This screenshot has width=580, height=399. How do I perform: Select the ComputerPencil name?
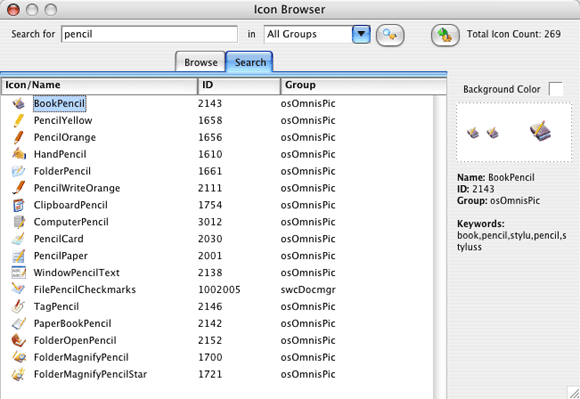[71, 222]
